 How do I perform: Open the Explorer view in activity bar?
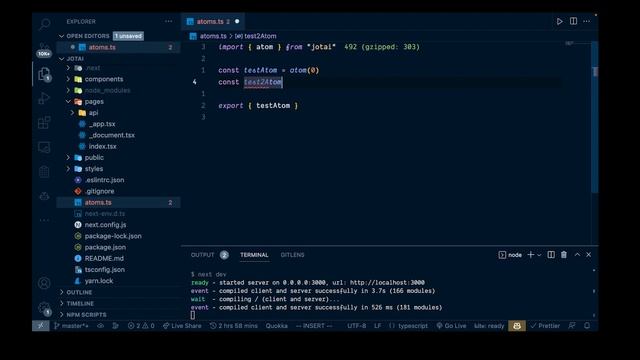point(44,74)
